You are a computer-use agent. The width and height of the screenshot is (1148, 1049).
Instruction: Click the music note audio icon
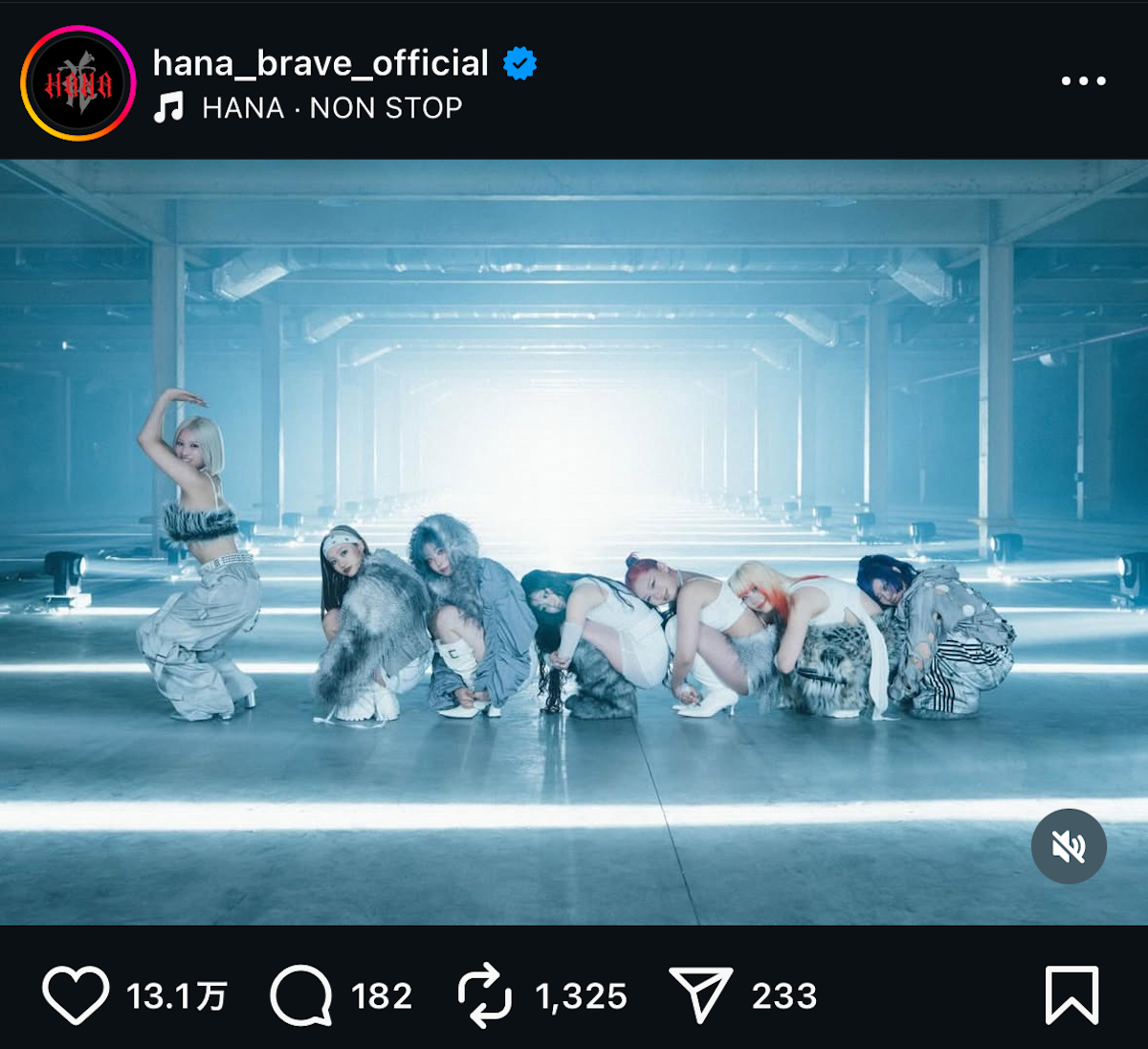169,107
